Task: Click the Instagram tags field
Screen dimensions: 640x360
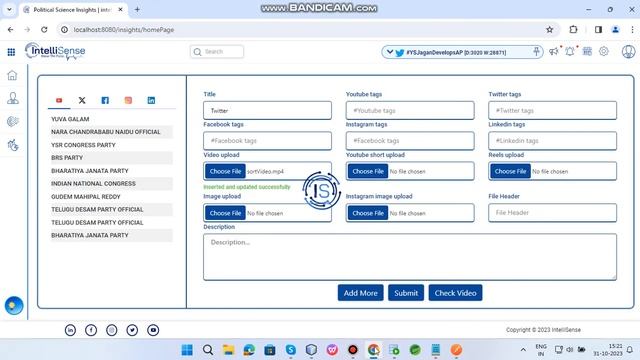Action: 410,141
